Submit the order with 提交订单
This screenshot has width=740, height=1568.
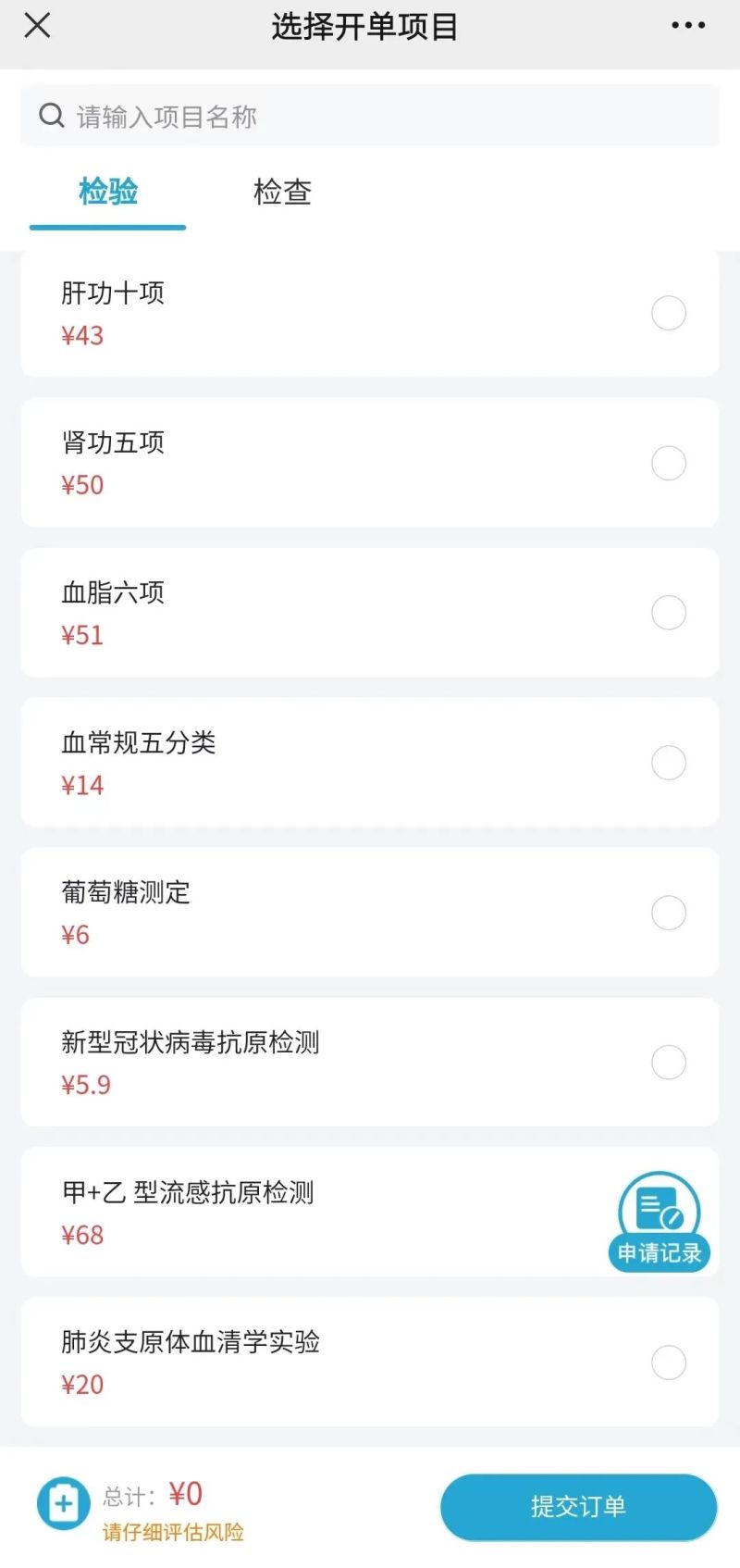coord(578,1507)
